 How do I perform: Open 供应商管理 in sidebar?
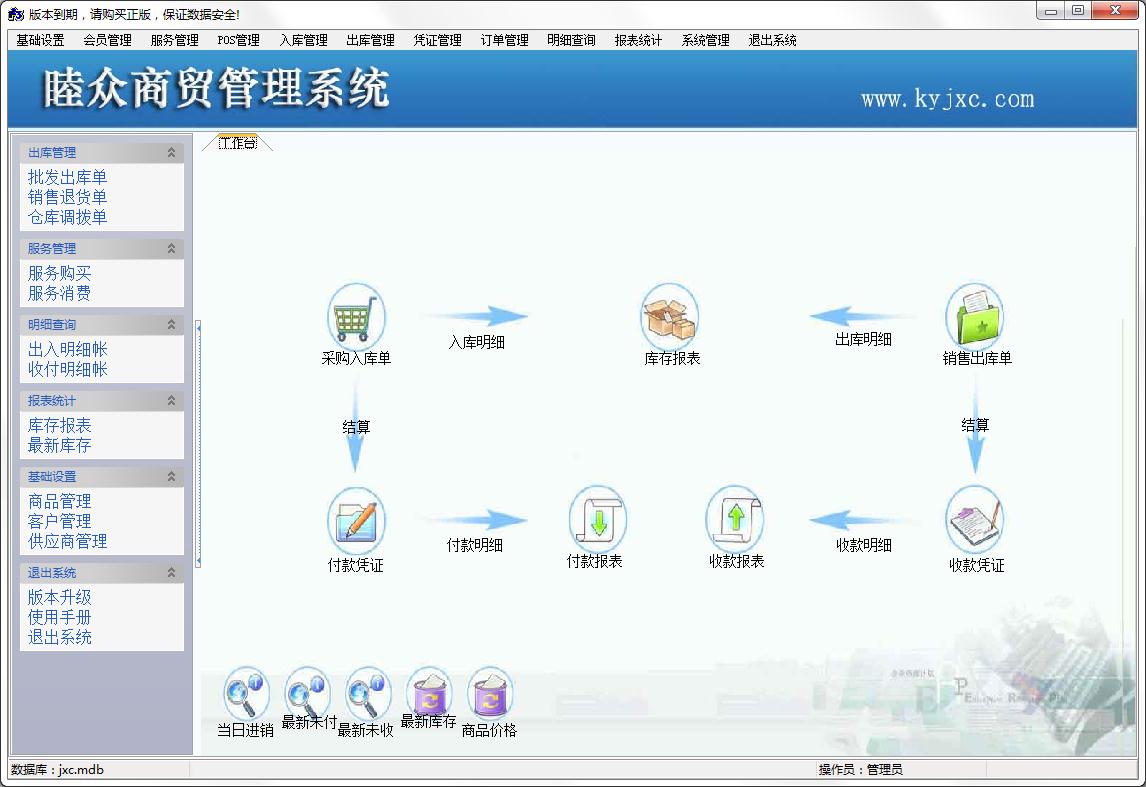coord(67,541)
